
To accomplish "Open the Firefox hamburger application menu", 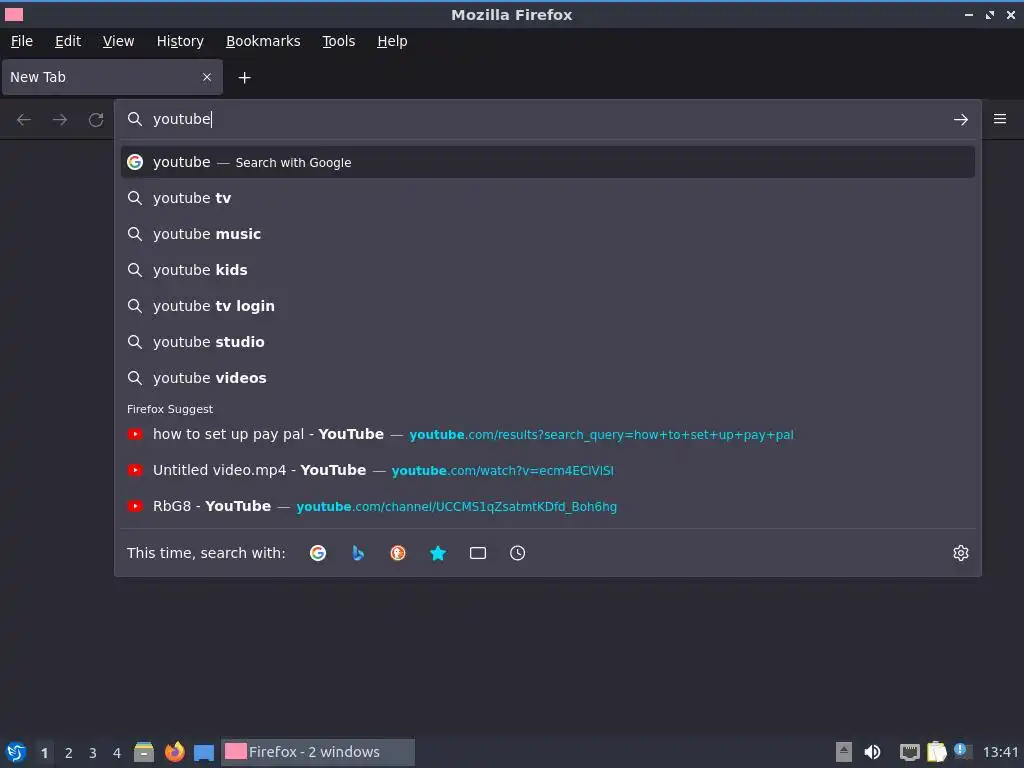I will click(1000, 119).
